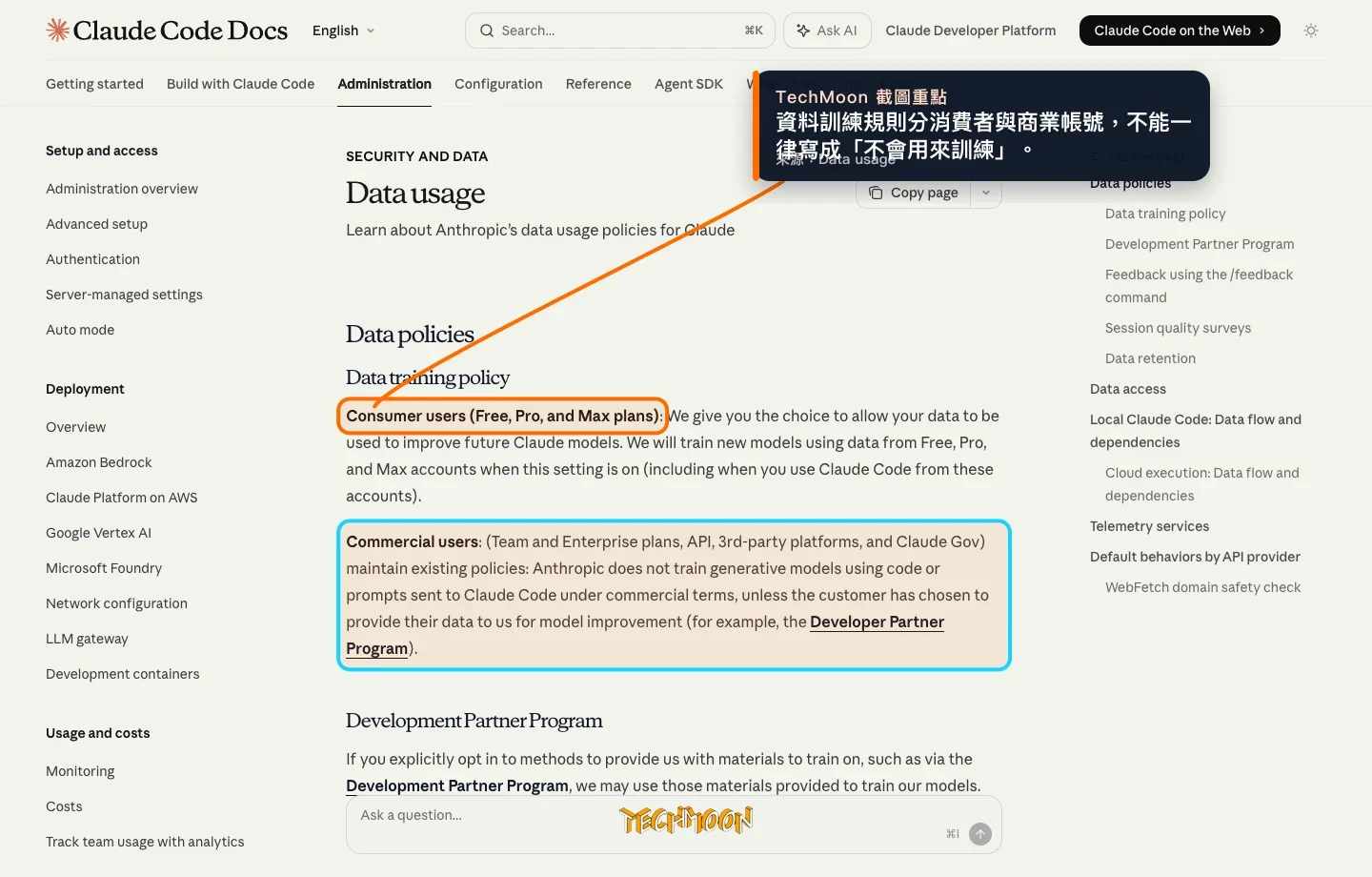1372x877 pixels.
Task: Jump to Session quality surveys section
Action: (x=1178, y=328)
